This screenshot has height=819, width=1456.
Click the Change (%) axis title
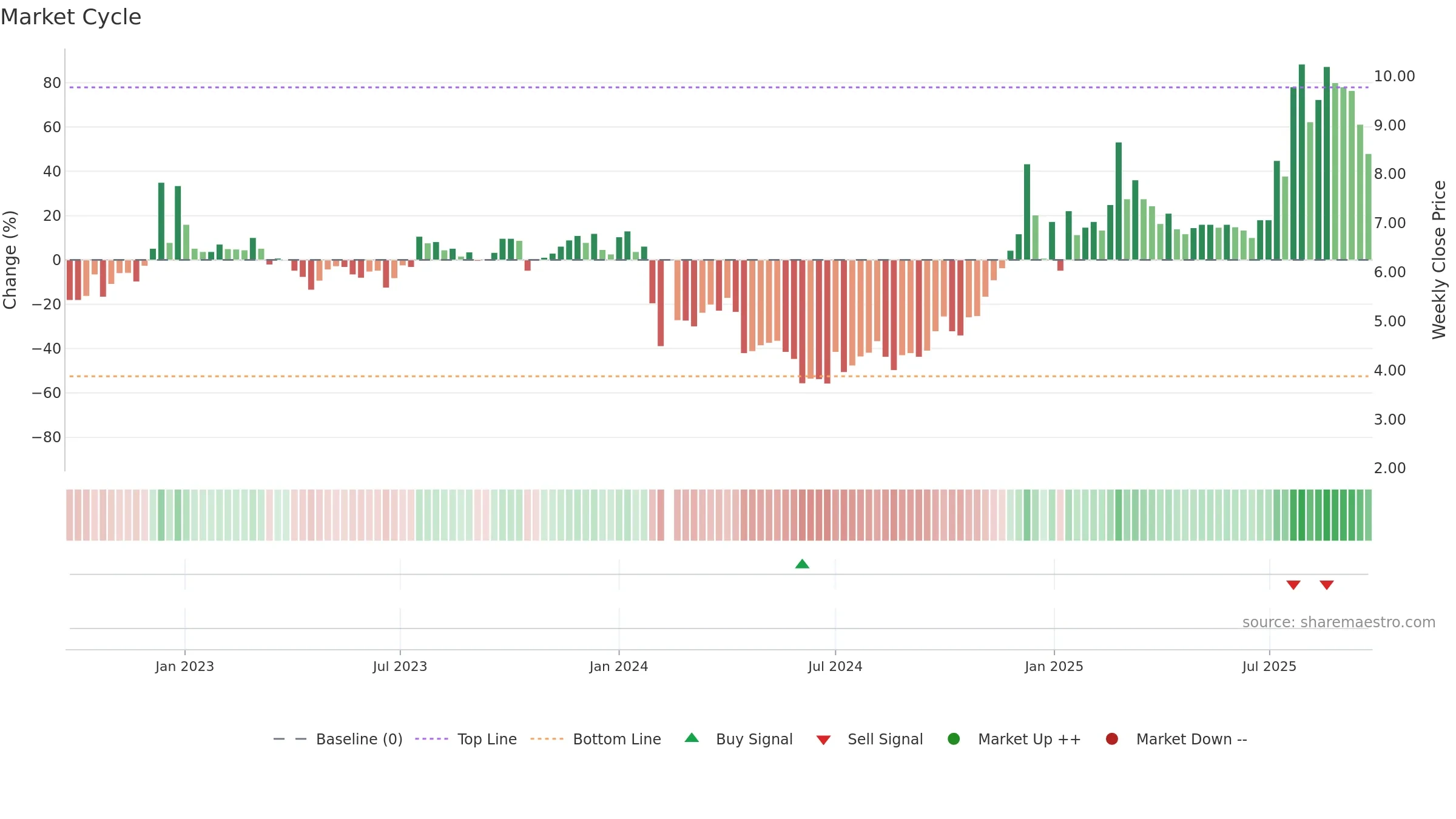tap(10, 260)
